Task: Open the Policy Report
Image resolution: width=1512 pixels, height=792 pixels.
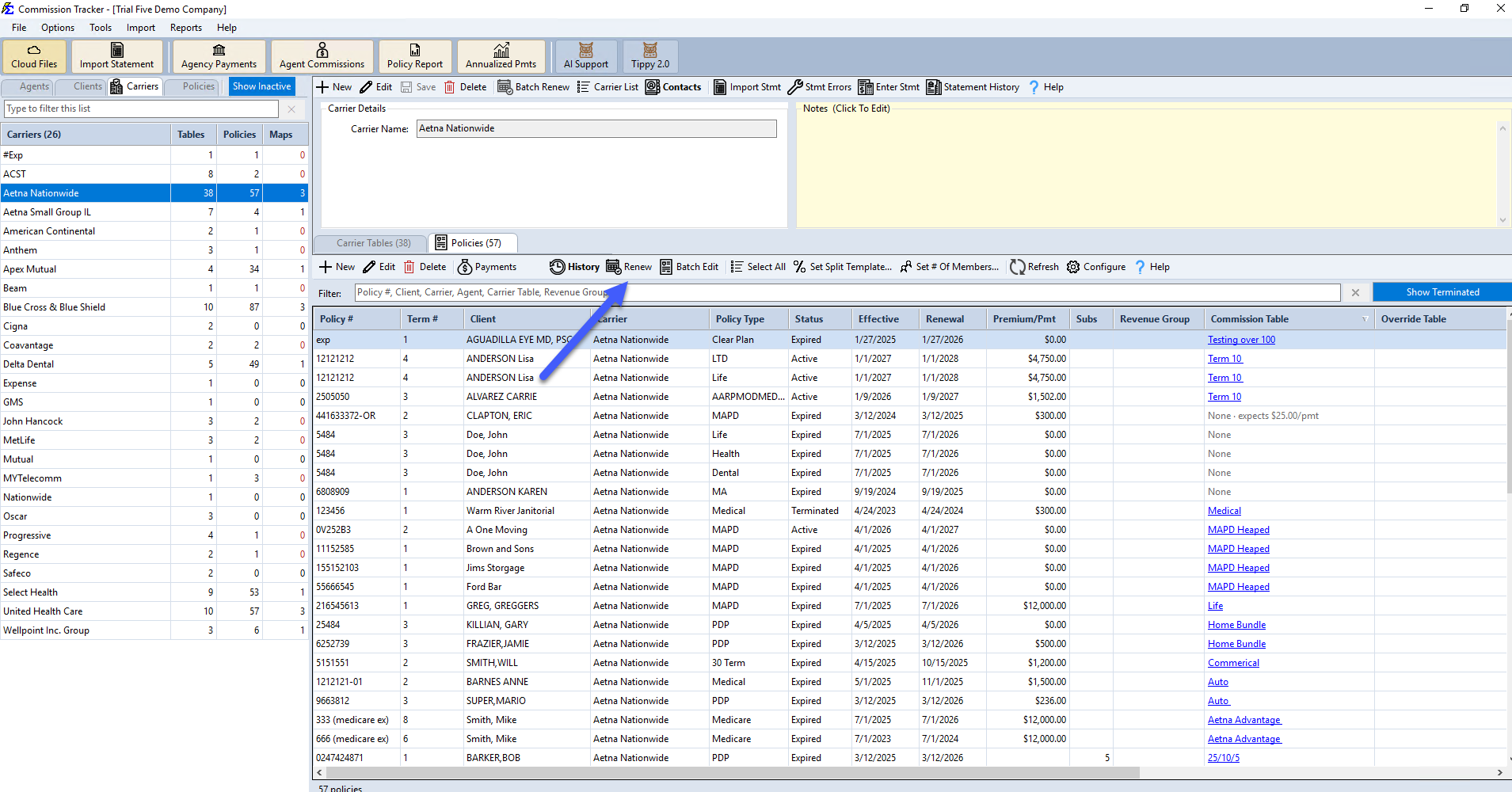Action: (x=415, y=57)
